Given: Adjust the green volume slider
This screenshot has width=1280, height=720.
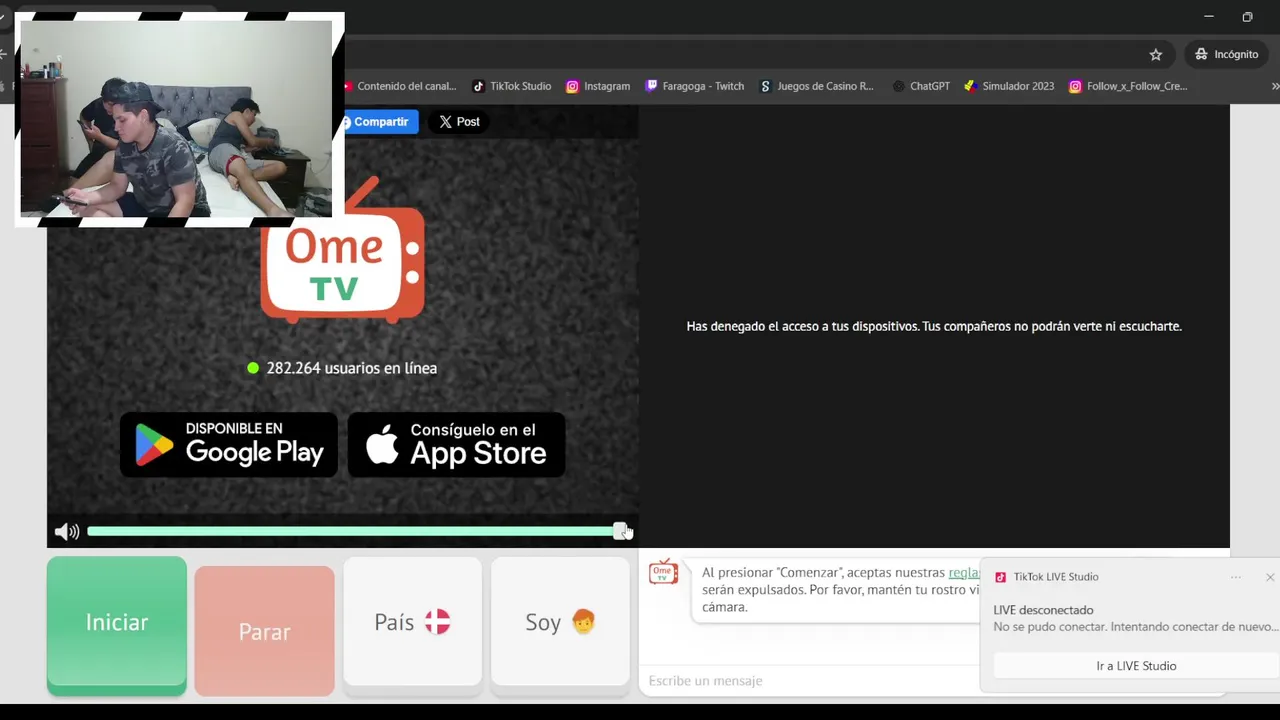Looking at the screenshot, I should click(355, 531).
